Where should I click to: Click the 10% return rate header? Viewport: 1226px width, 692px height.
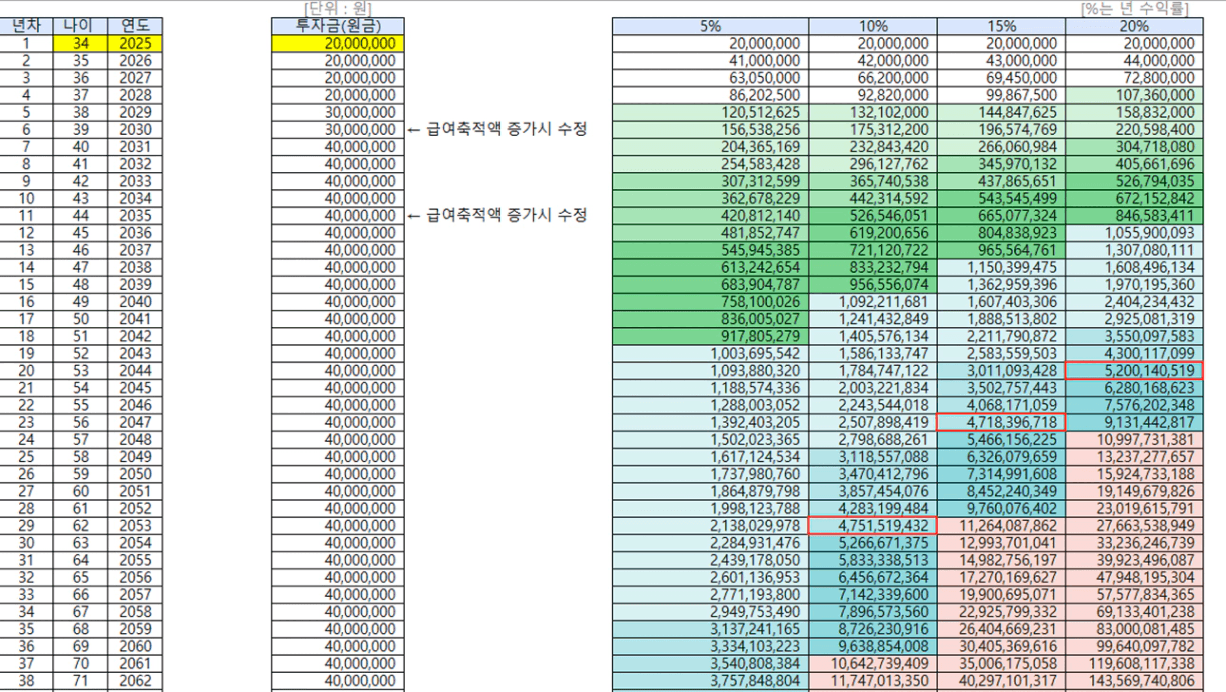click(873, 26)
